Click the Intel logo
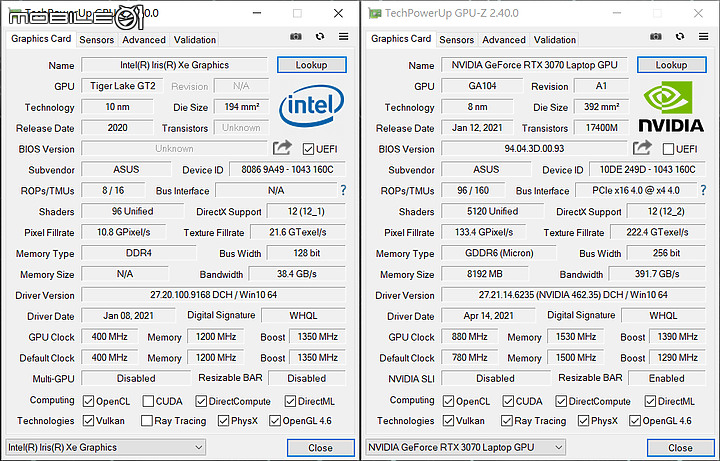Image resolution: width=720 pixels, height=461 pixels. tap(311, 106)
